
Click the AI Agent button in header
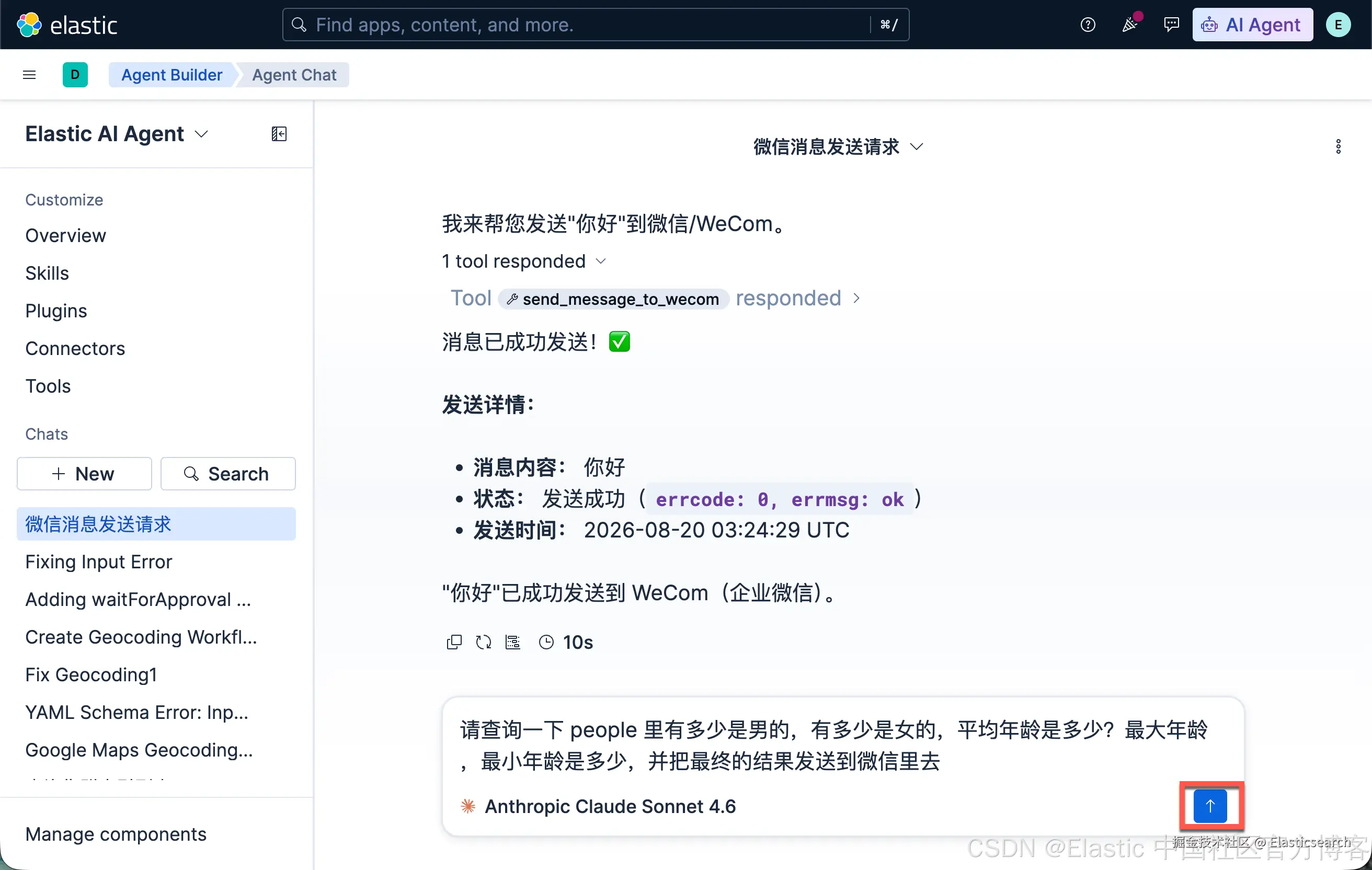1252,25
